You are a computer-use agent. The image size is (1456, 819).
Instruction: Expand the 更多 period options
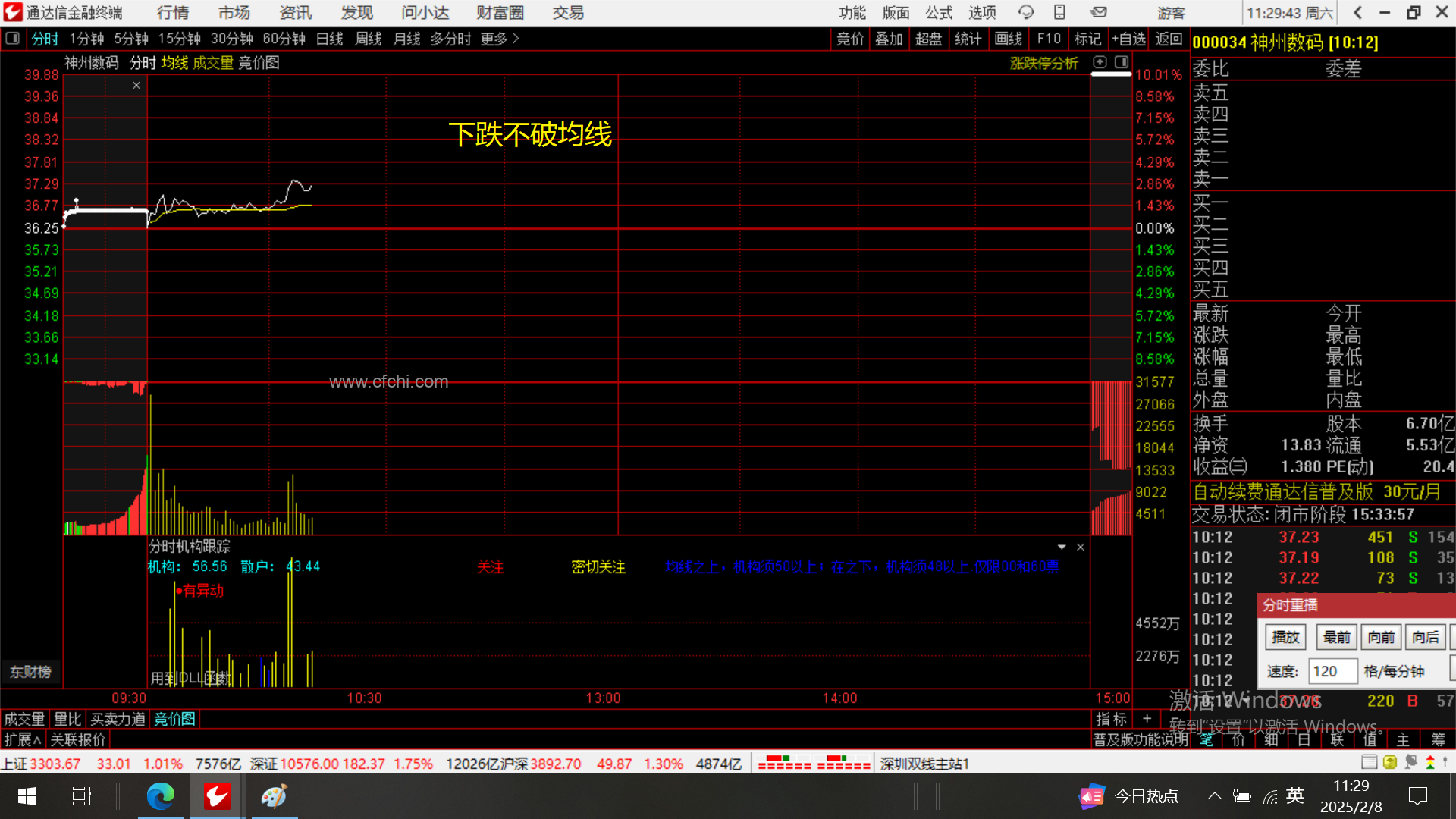click(499, 39)
